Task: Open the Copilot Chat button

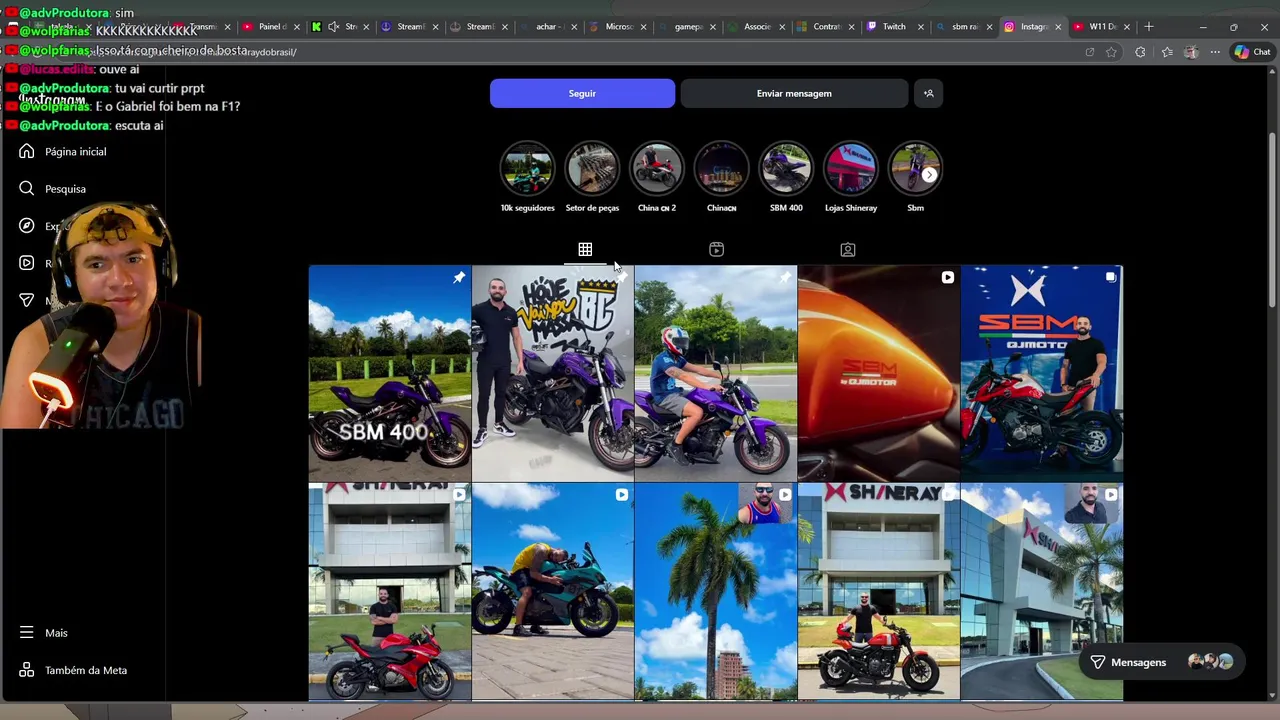Action: pos(1253,52)
